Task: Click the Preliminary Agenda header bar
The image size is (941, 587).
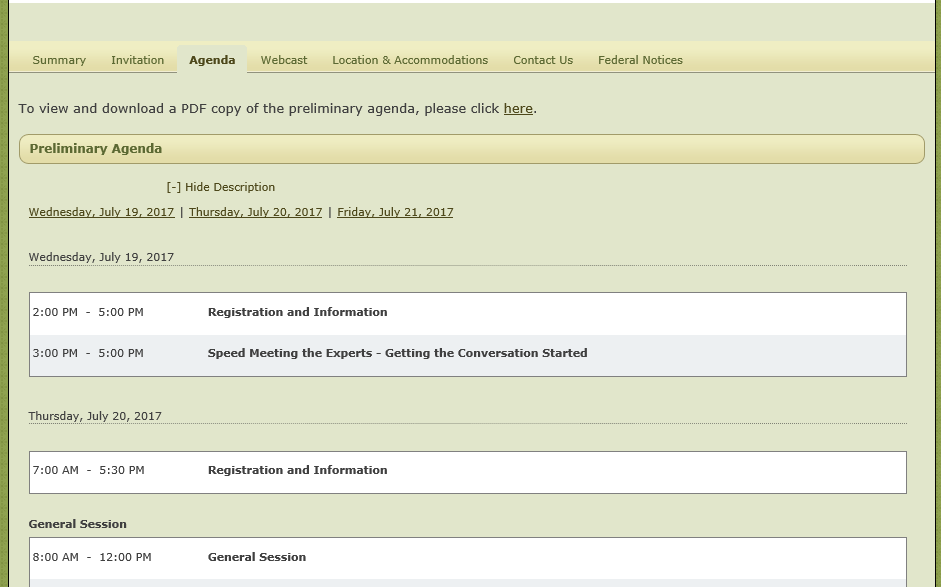Action: (x=471, y=149)
